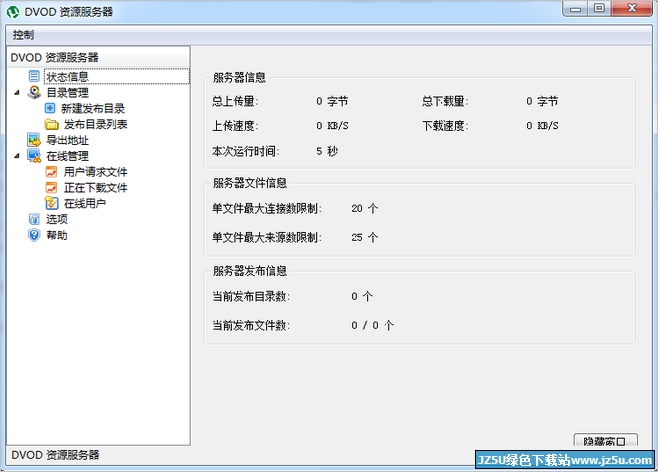
Task: Open 用户请求文件 entry
Action: [x=96, y=172]
